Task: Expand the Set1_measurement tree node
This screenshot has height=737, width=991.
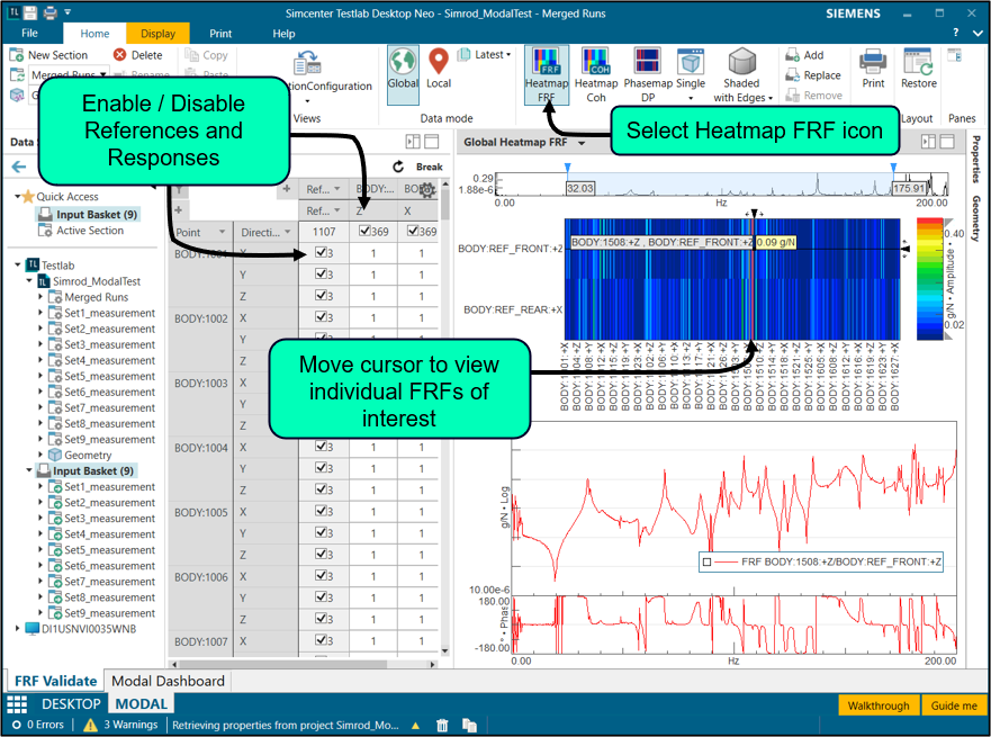Action: [x=41, y=313]
